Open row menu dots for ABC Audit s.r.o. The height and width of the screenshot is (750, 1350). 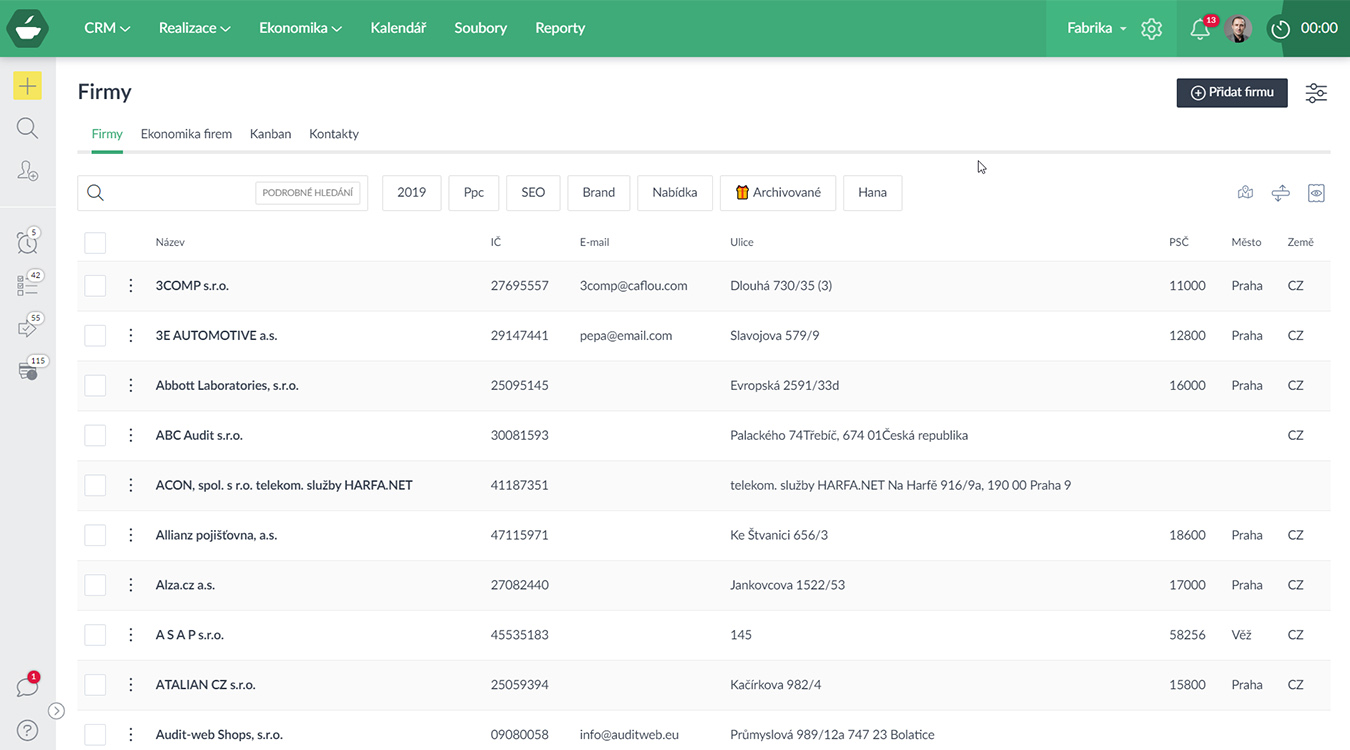click(x=131, y=436)
